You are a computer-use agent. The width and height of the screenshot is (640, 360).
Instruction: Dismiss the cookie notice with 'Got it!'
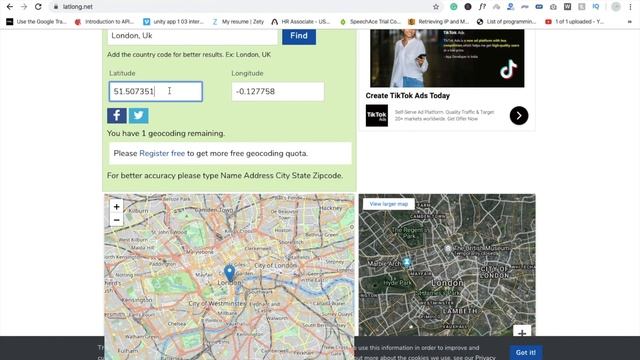[x=526, y=352]
